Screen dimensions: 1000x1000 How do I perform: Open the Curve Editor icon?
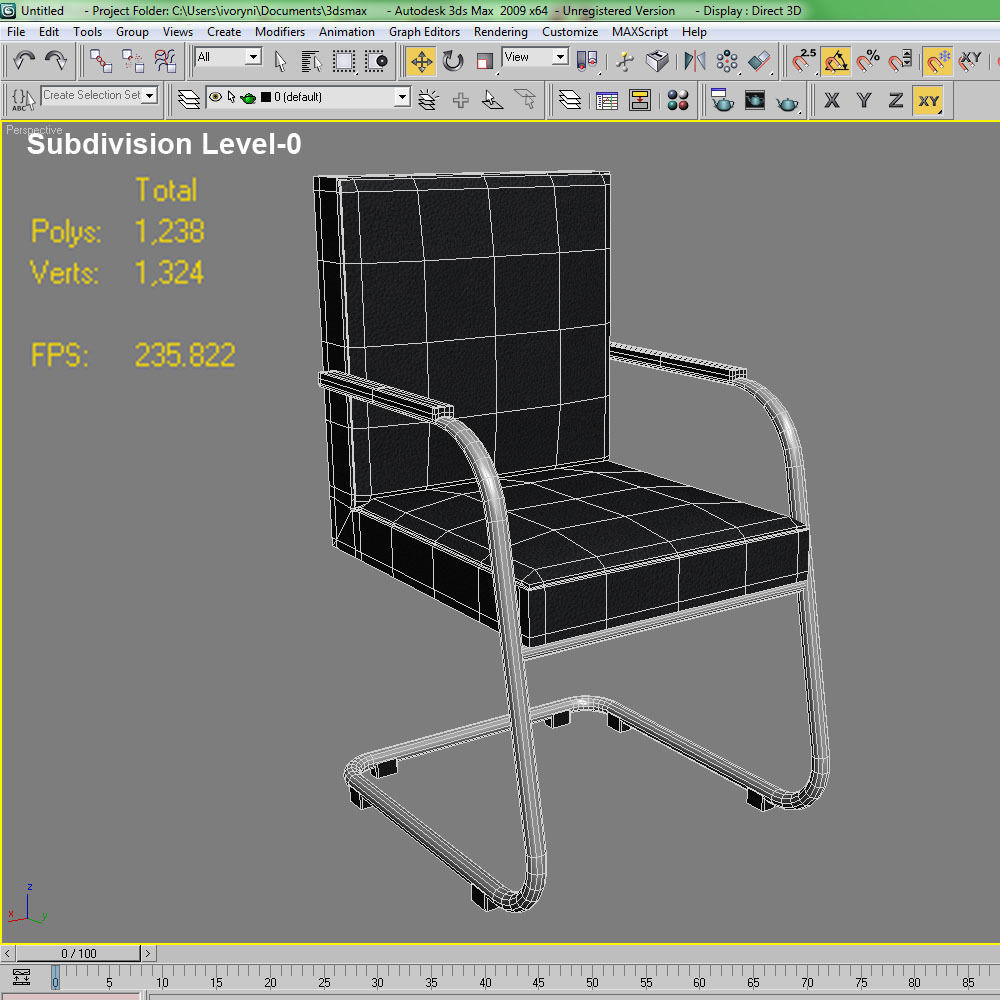607,99
